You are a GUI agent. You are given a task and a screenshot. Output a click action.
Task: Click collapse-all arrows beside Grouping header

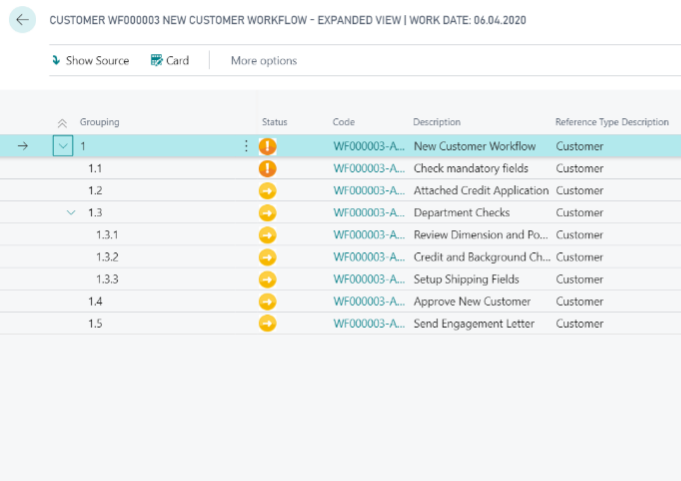coord(63,122)
